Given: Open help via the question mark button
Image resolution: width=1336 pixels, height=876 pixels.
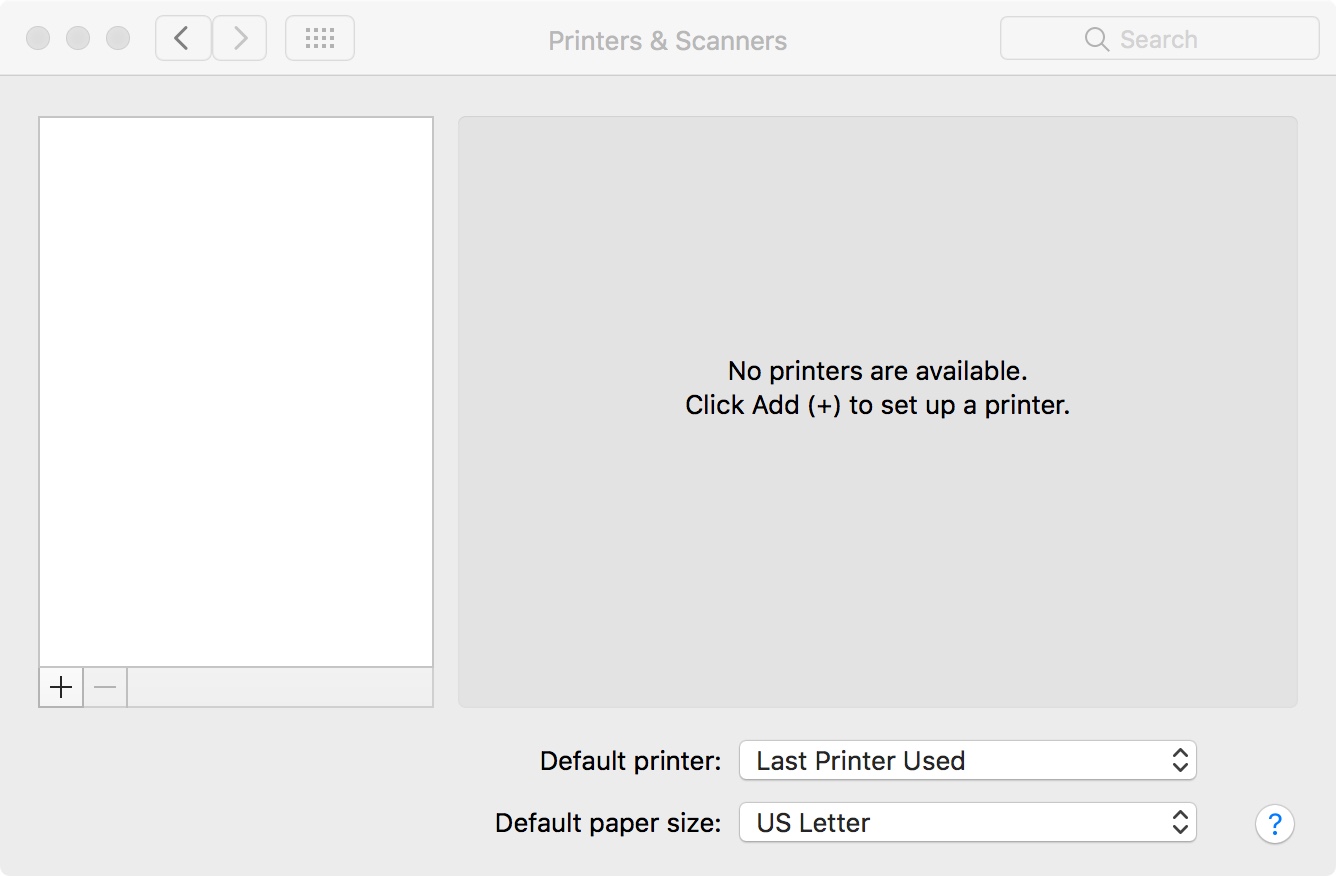Looking at the screenshot, I should [x=1274, y=823].
